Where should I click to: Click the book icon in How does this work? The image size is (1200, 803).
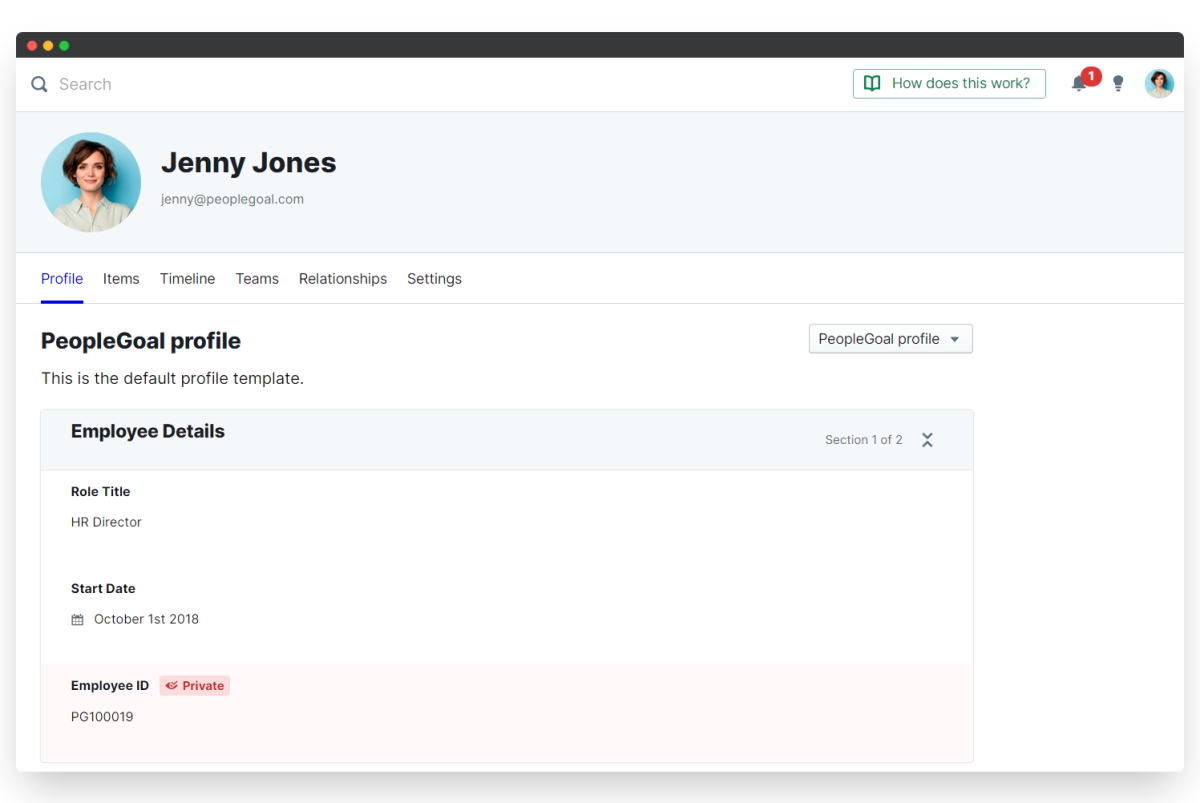point(872,84)
